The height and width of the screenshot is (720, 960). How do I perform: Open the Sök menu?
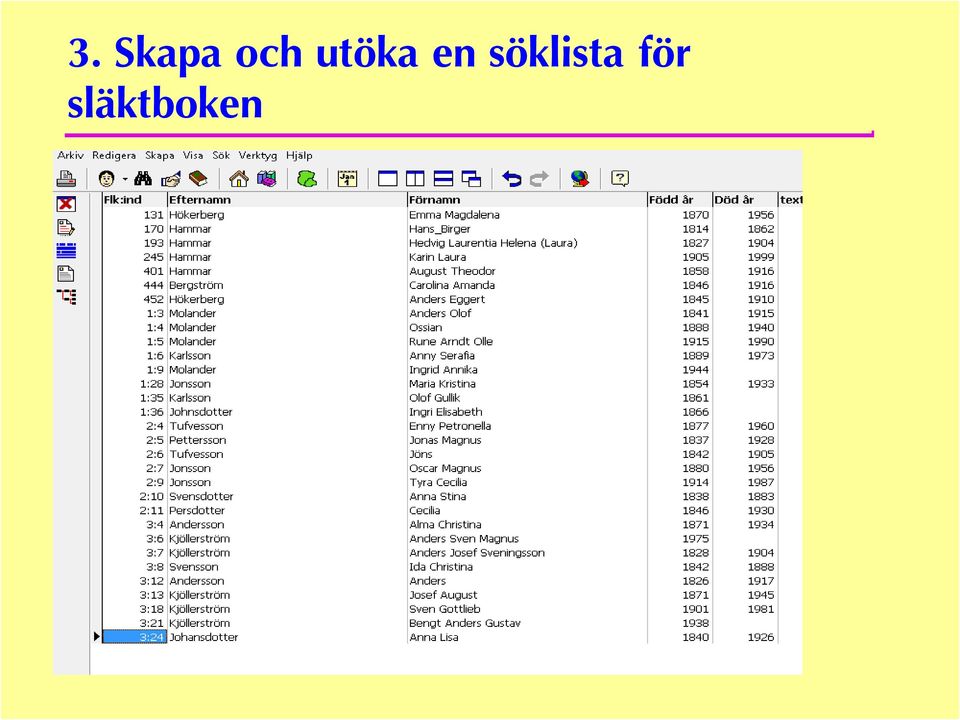pos(221,156)
